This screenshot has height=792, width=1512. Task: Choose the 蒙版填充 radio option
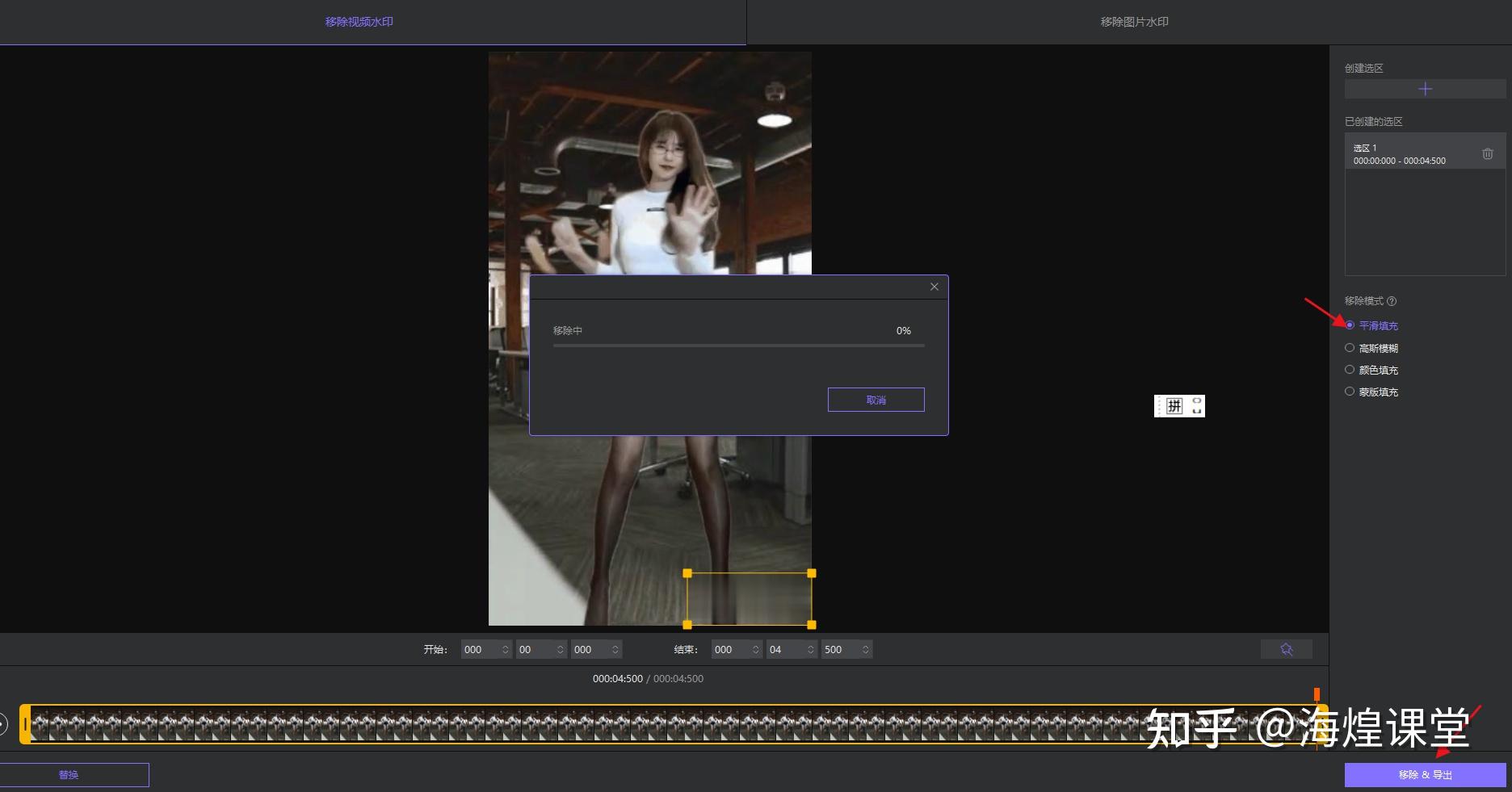tap(1350, 392)
